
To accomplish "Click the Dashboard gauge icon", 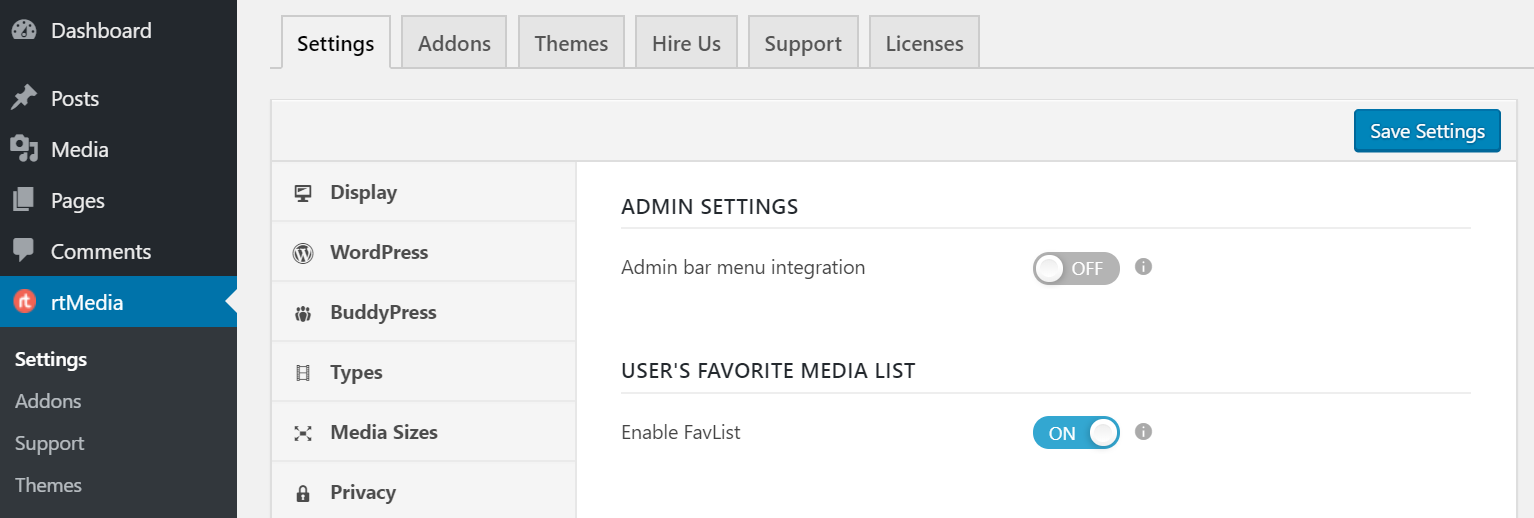I will pos(24,31).
